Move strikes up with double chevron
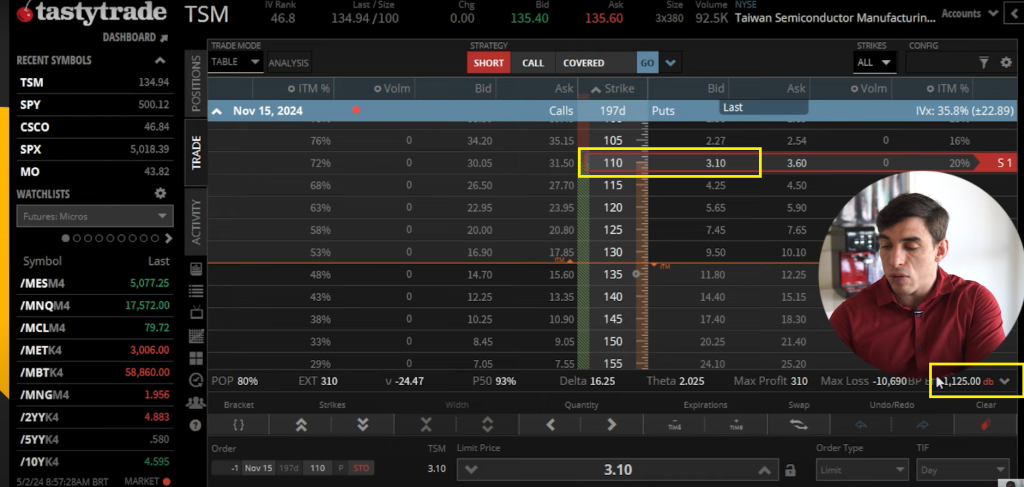 tap(300, 424)
